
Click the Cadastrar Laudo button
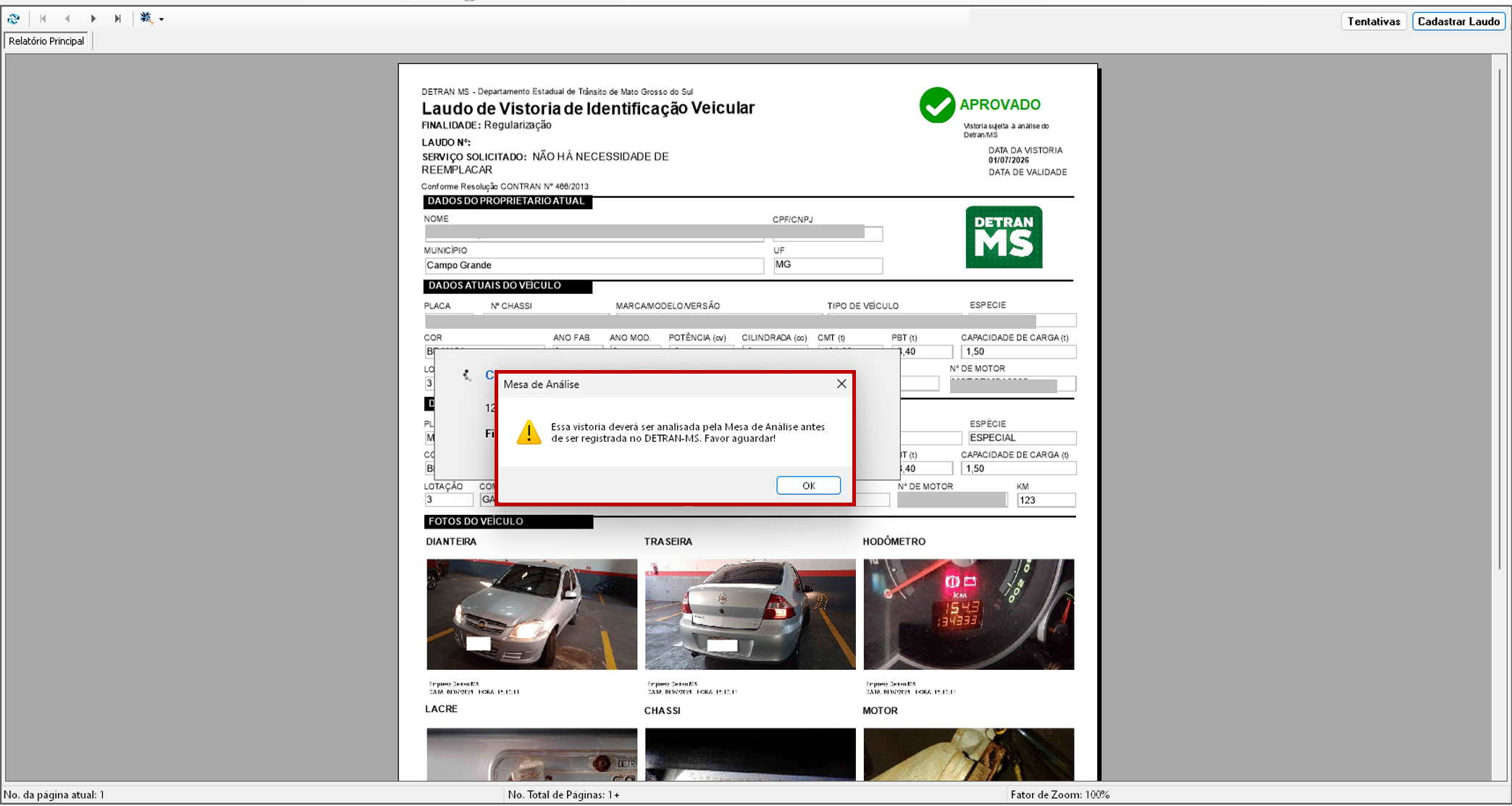(1458, 21)
